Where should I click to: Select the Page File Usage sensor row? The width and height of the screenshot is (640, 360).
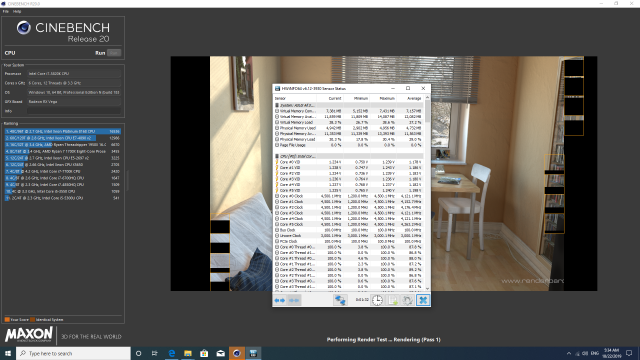(348, 145)
